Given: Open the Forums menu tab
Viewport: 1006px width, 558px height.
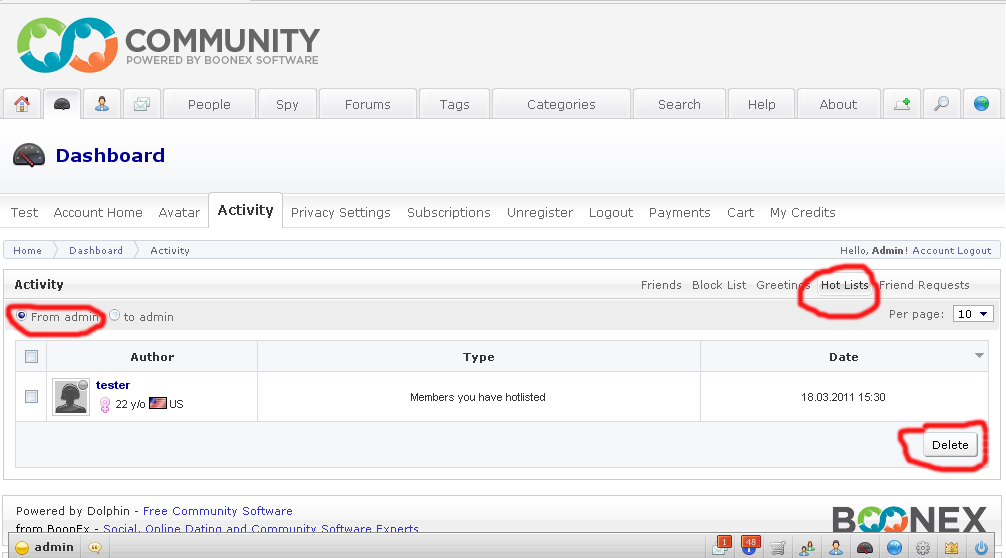Looking at the screenshot, I should (x=367, y=104).
